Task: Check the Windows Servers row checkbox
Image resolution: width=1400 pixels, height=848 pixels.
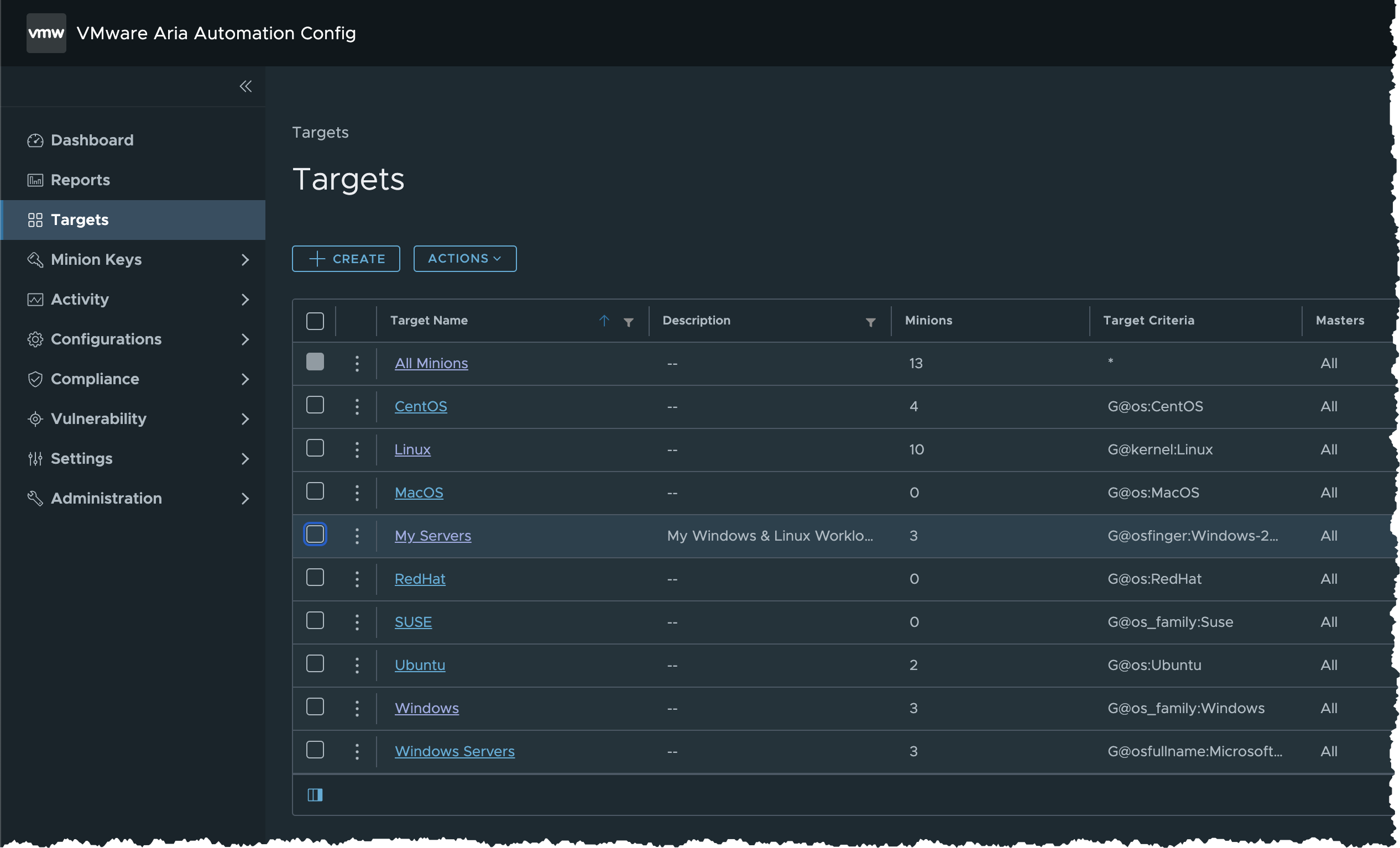Action: coord(315,750)
